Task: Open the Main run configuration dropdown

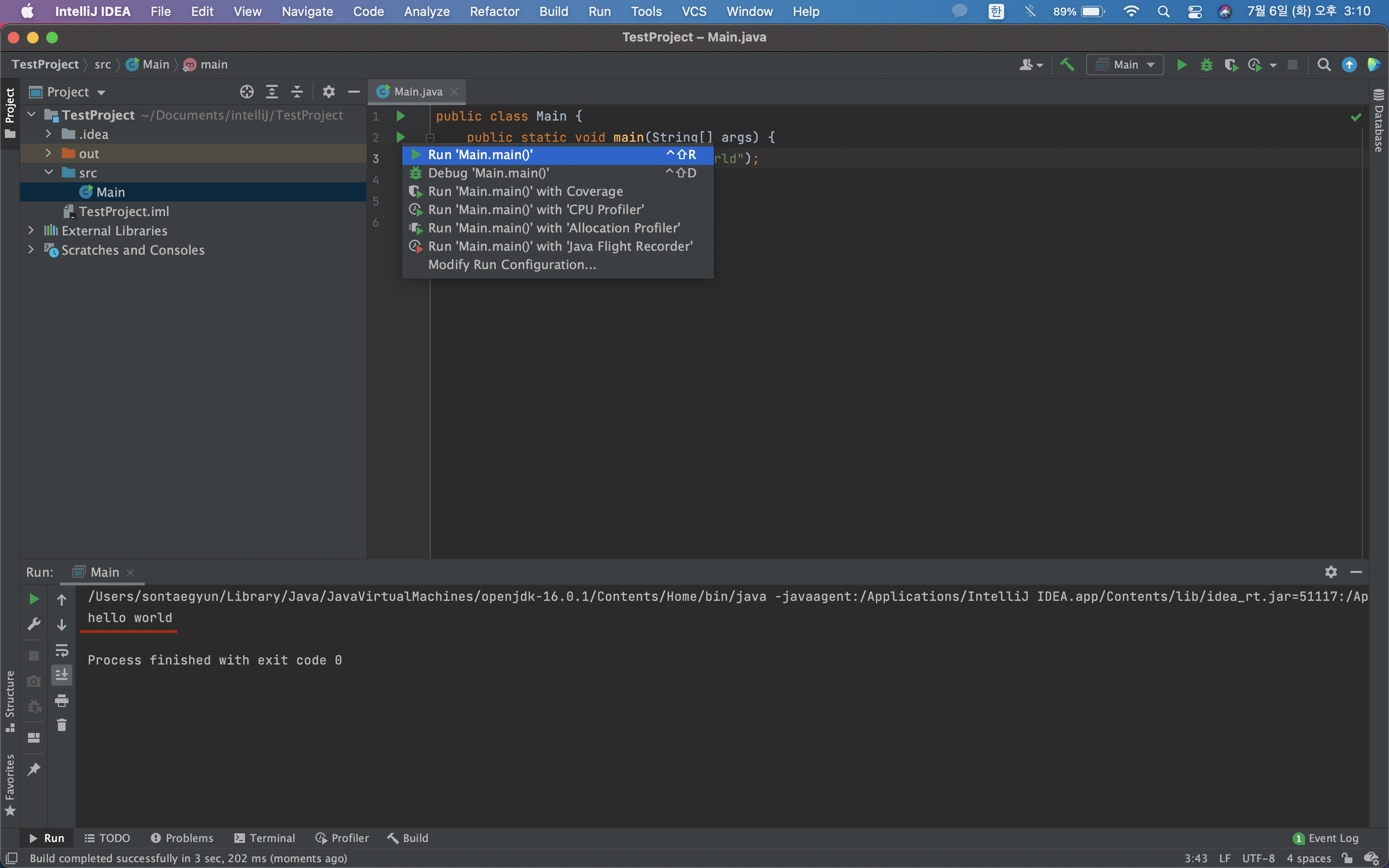Action: (1124, 65)
